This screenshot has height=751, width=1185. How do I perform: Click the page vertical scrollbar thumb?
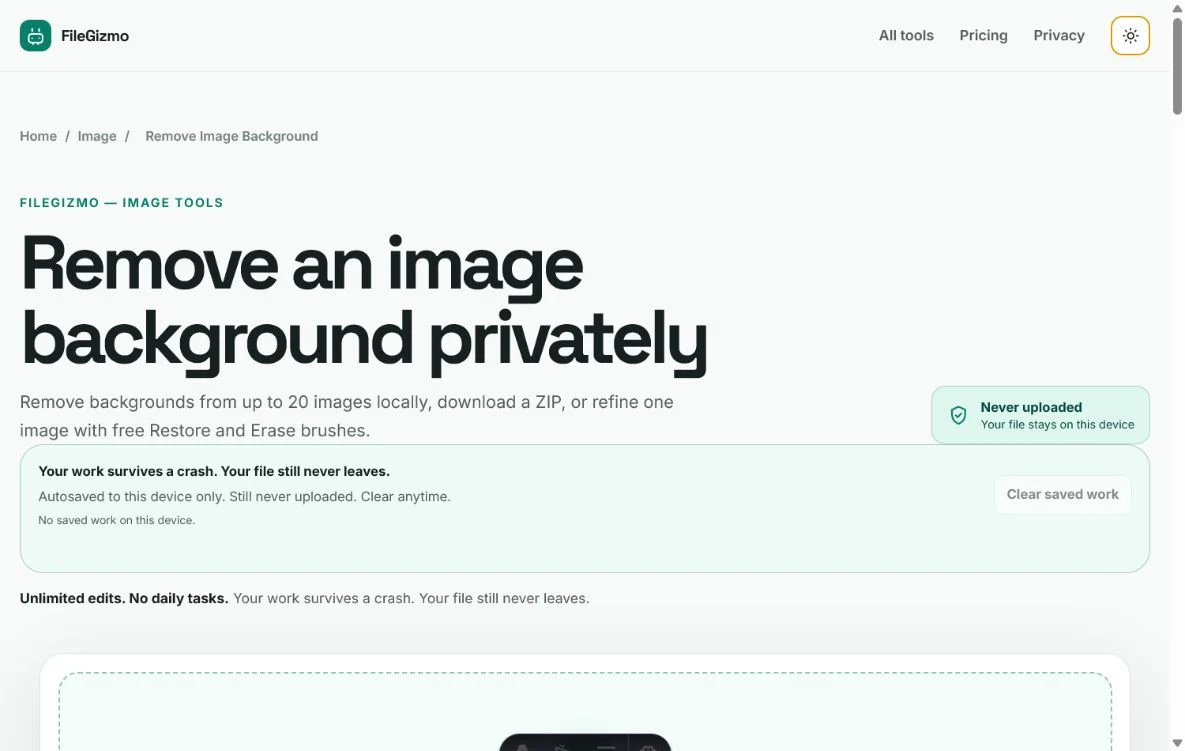(x=1177, y=66)
